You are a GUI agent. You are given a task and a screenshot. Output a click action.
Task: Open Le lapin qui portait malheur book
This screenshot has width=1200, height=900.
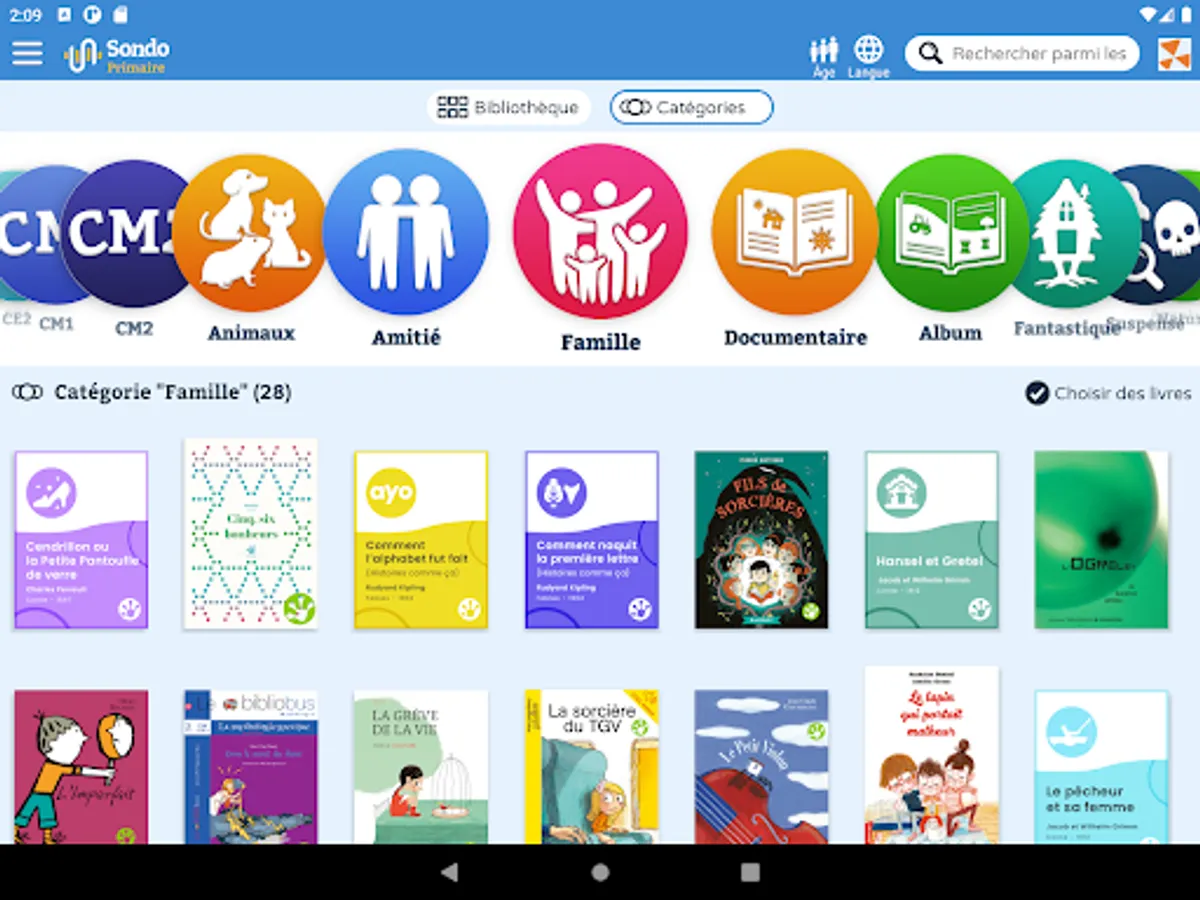pos(932,755)
